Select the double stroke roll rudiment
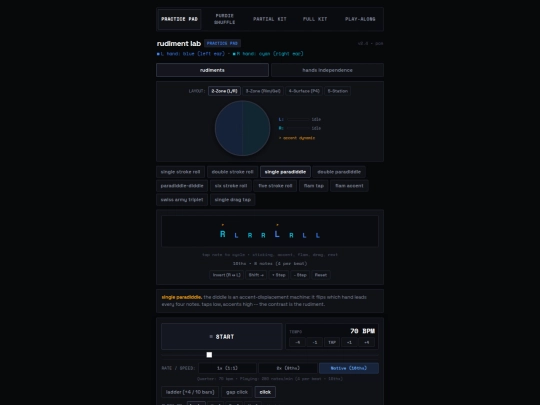Viewport: 540px width, 405px height. point(232,172)
